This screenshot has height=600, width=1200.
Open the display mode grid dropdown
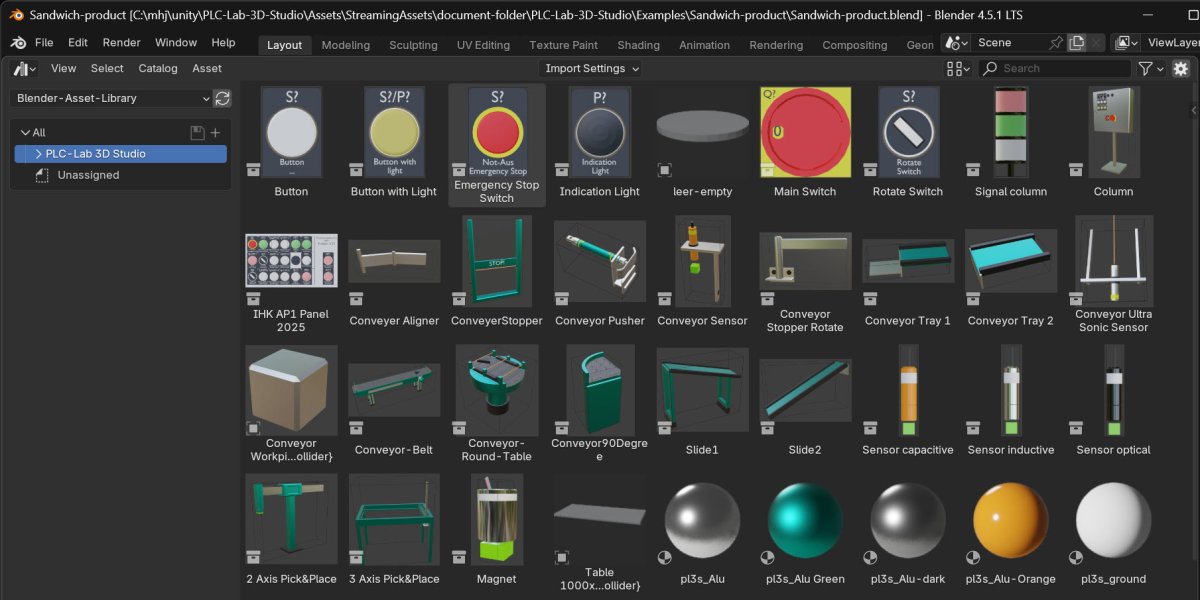click(958, 68)
